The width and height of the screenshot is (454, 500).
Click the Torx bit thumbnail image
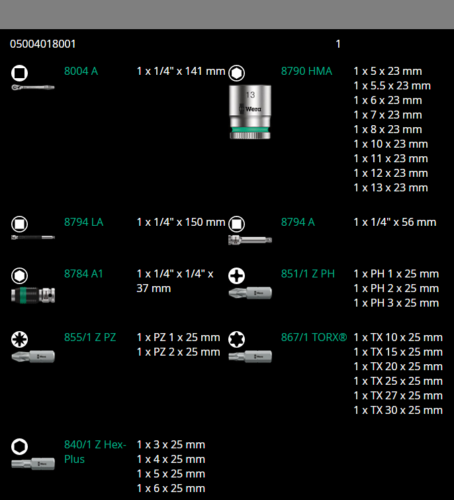pyautogui.click(x=250, y=356)
